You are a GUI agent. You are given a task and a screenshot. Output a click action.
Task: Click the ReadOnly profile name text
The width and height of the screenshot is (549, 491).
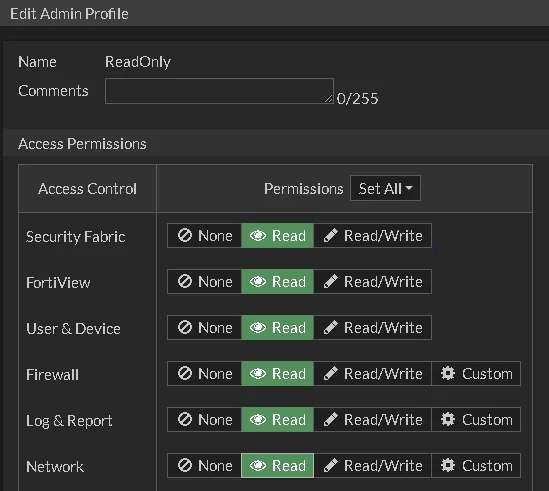pyautogui.click(x=138, y=62)
